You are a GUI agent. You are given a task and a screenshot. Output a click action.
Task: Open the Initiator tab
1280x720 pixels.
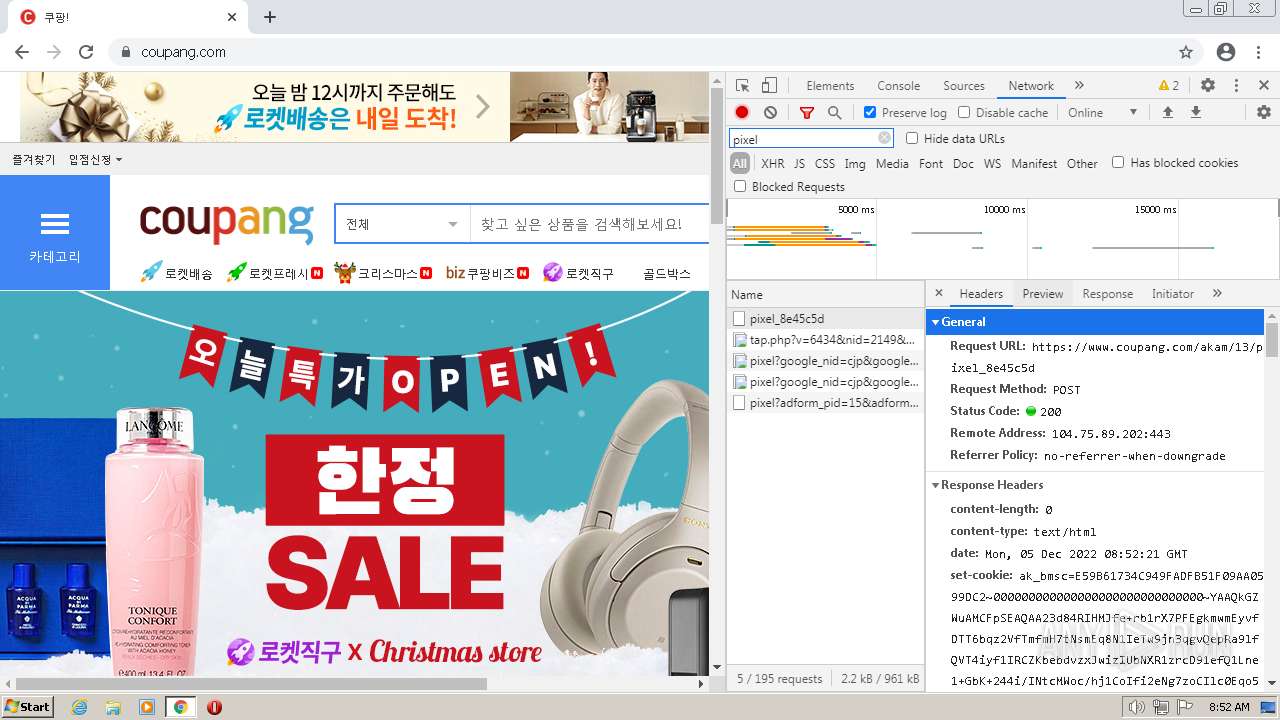tap(1172, 294)
